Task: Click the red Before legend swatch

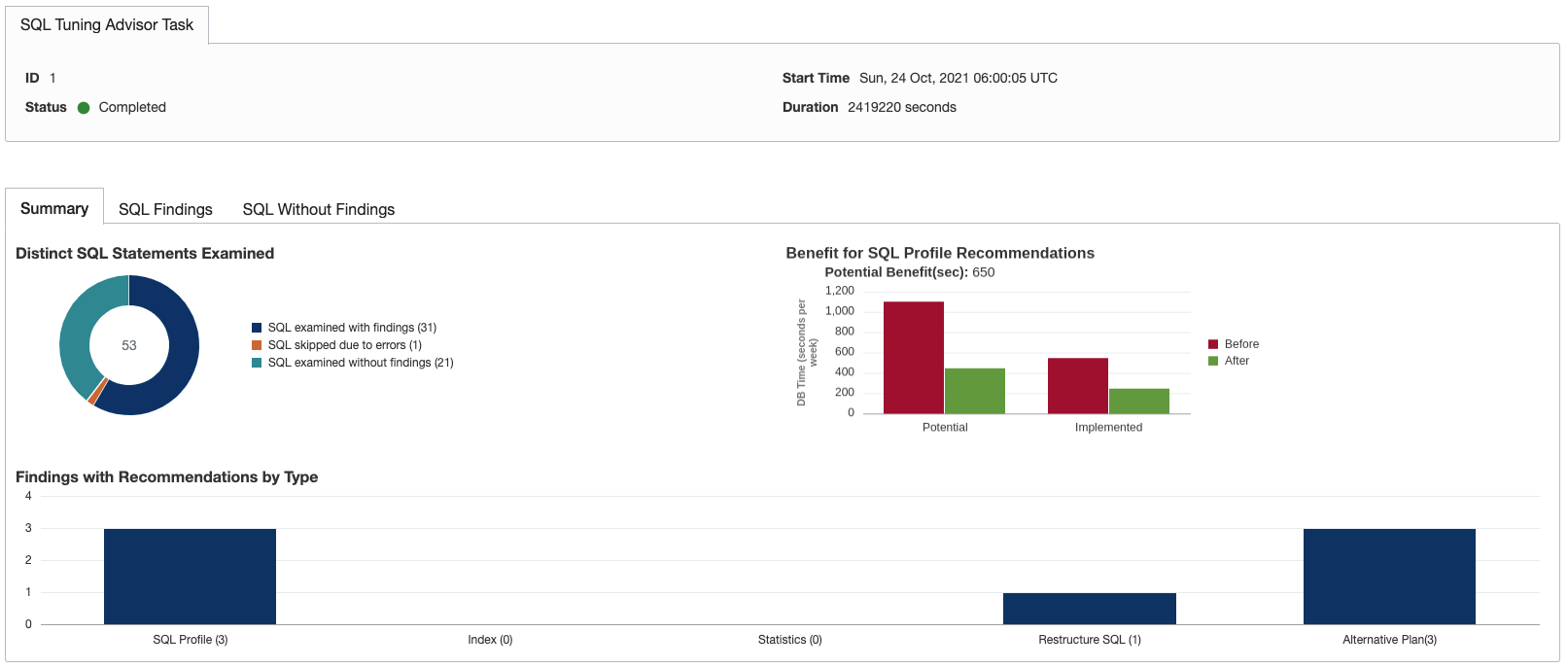Action: tap(1213, 344)
